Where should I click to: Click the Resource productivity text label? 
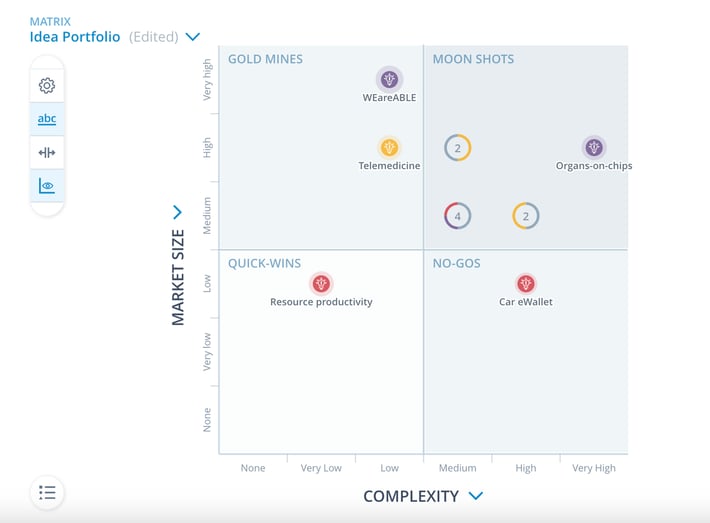coord(321,302)
